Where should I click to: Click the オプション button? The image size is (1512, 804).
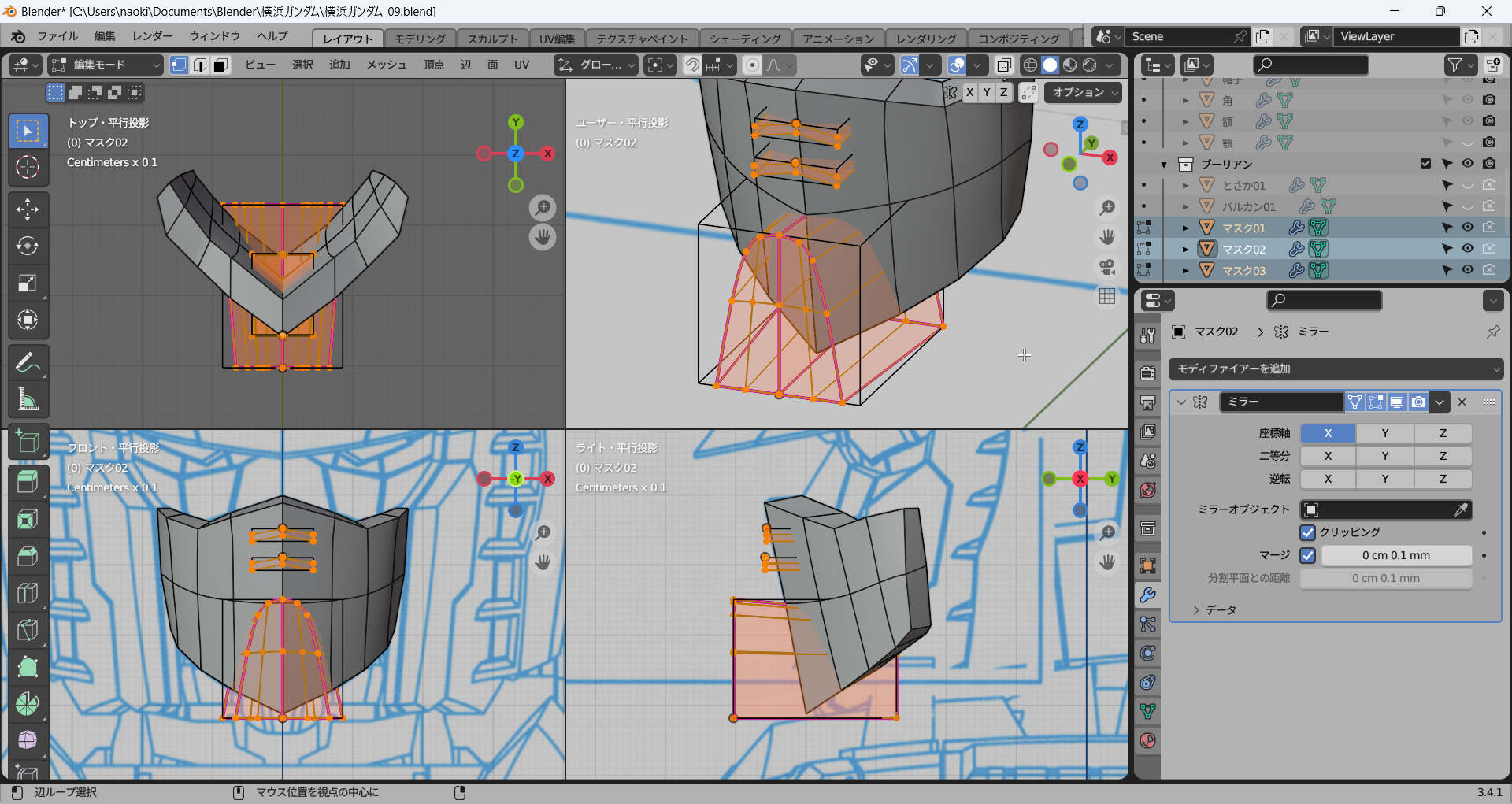coord(1084,92)
